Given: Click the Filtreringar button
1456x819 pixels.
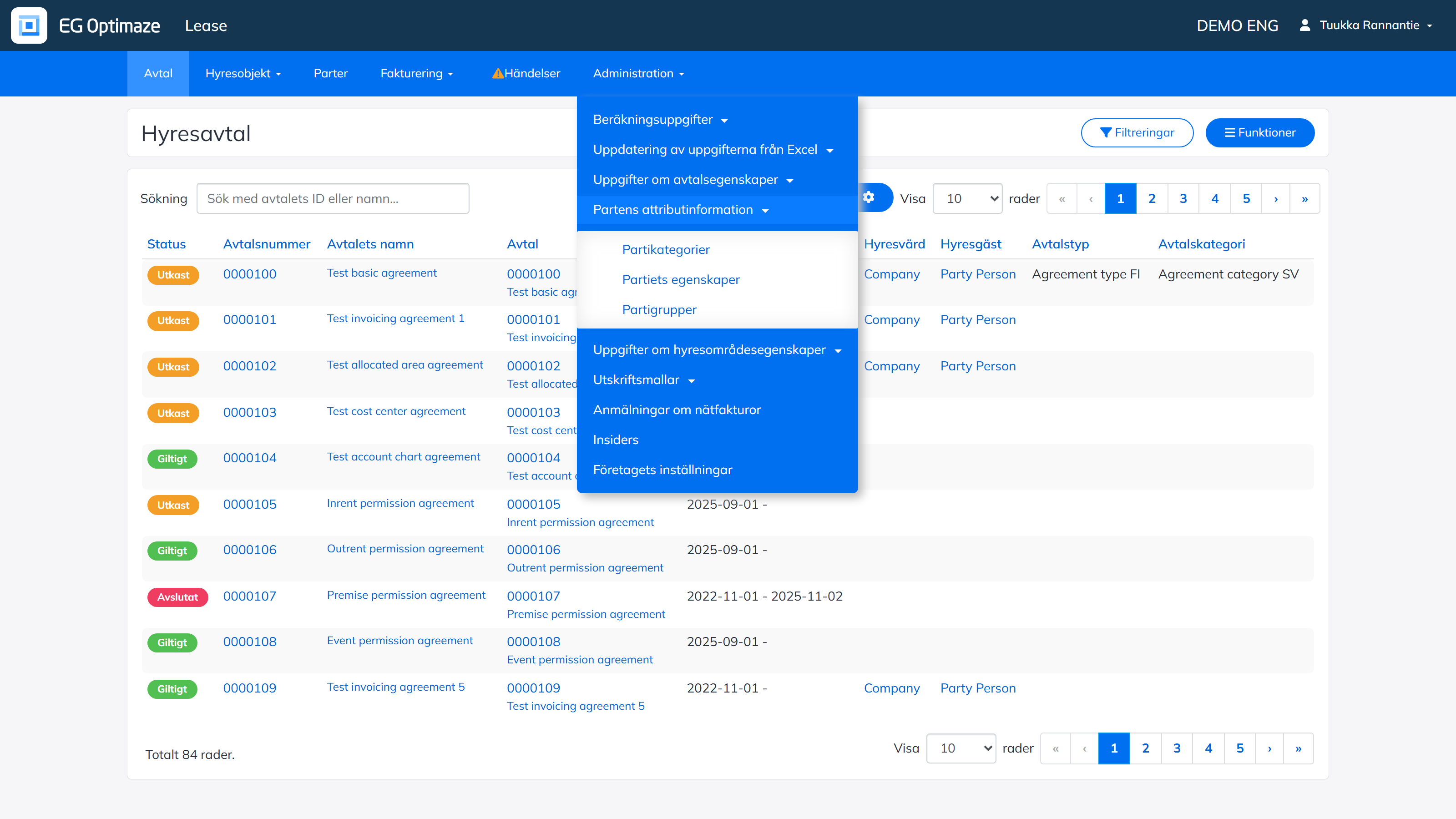Looking at the screenshot, I should [1137, 133].
